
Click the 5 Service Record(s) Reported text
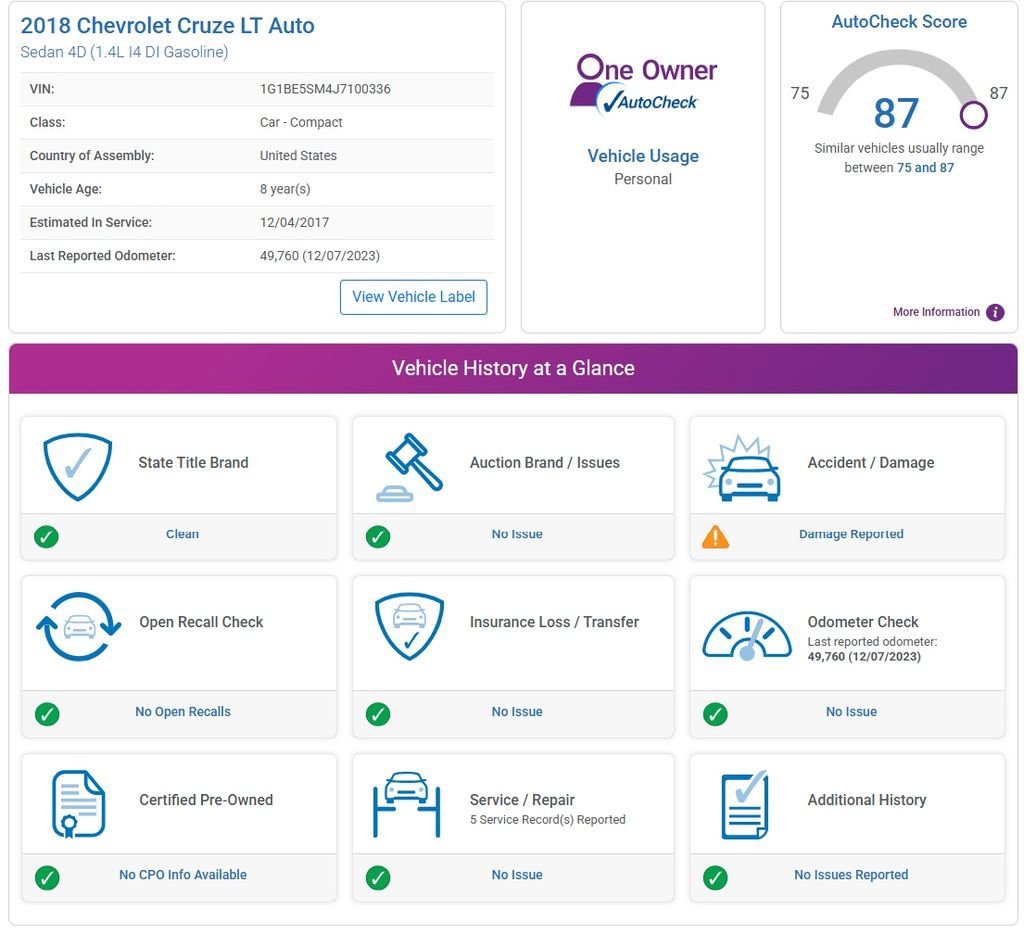tap(547, 819)
